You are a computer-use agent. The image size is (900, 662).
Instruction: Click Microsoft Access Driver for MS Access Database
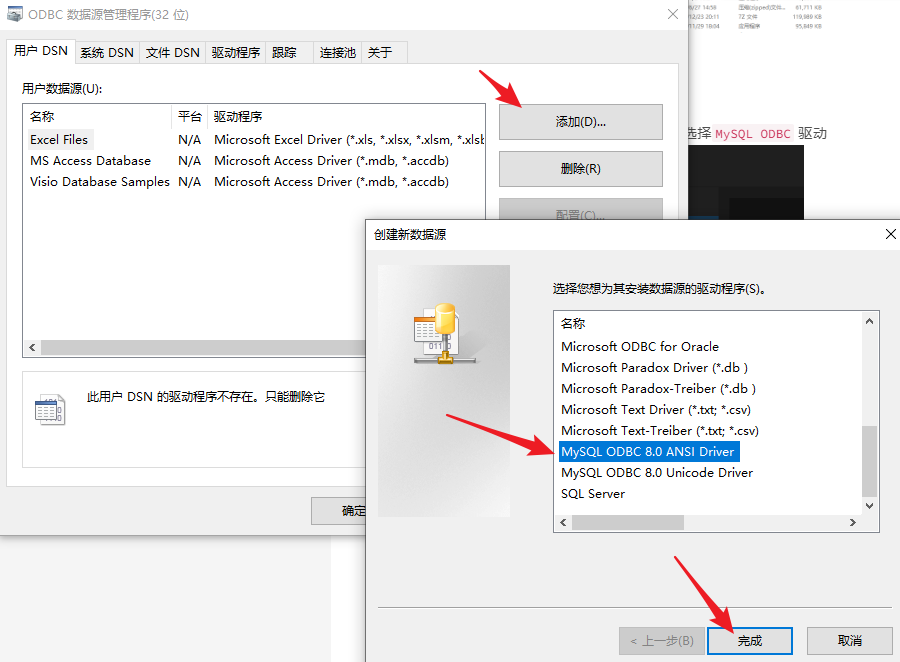[331, 161]
